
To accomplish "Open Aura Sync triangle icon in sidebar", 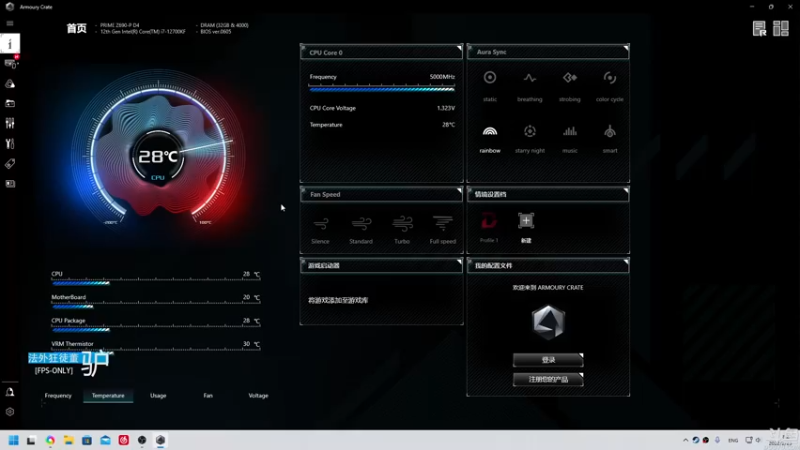I will click(10, 84).
